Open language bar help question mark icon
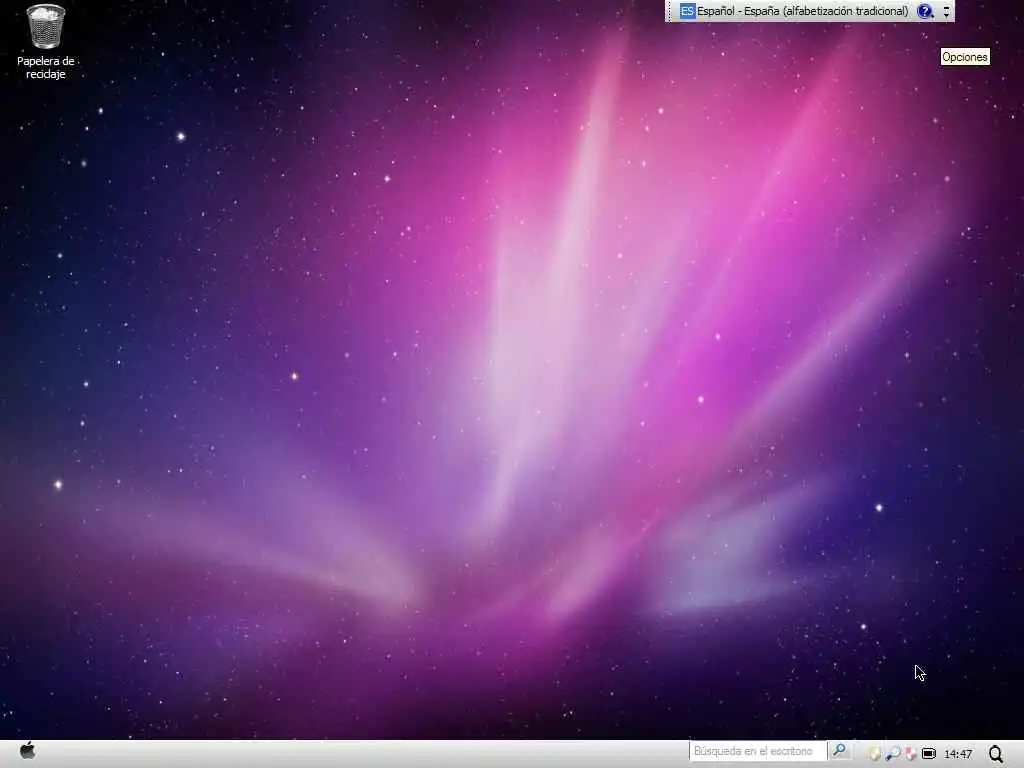 (925, 11)
